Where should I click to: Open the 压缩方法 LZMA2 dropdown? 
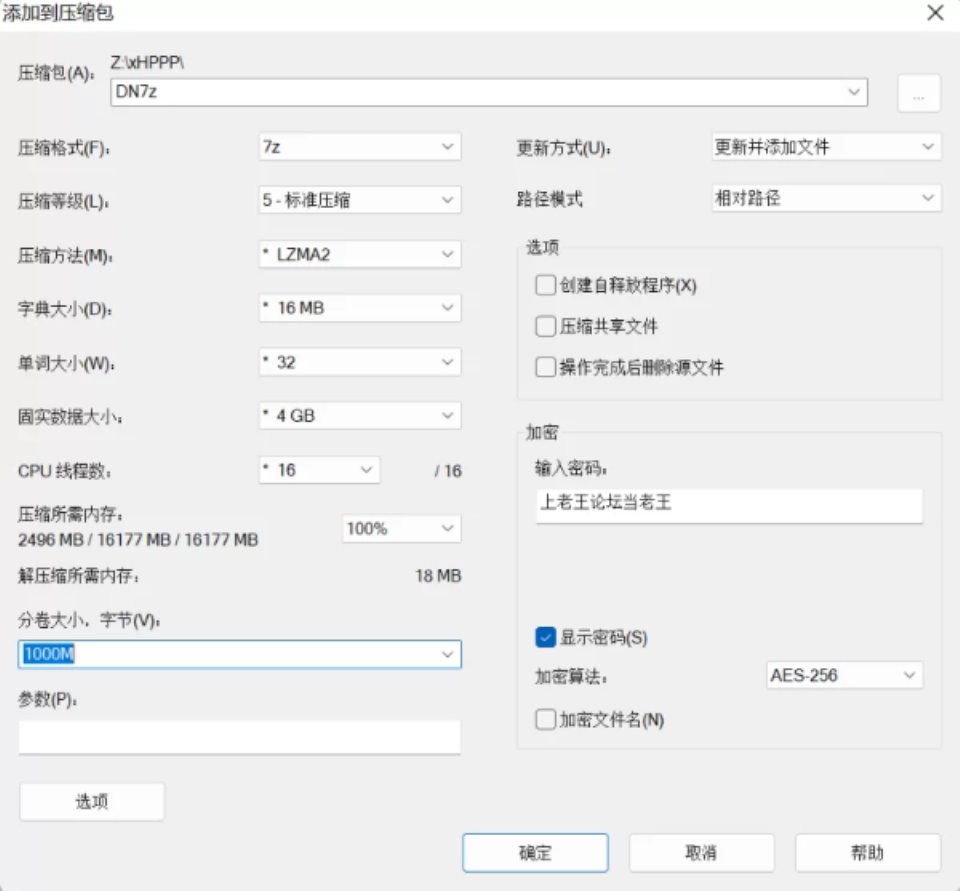pos(359,255)
